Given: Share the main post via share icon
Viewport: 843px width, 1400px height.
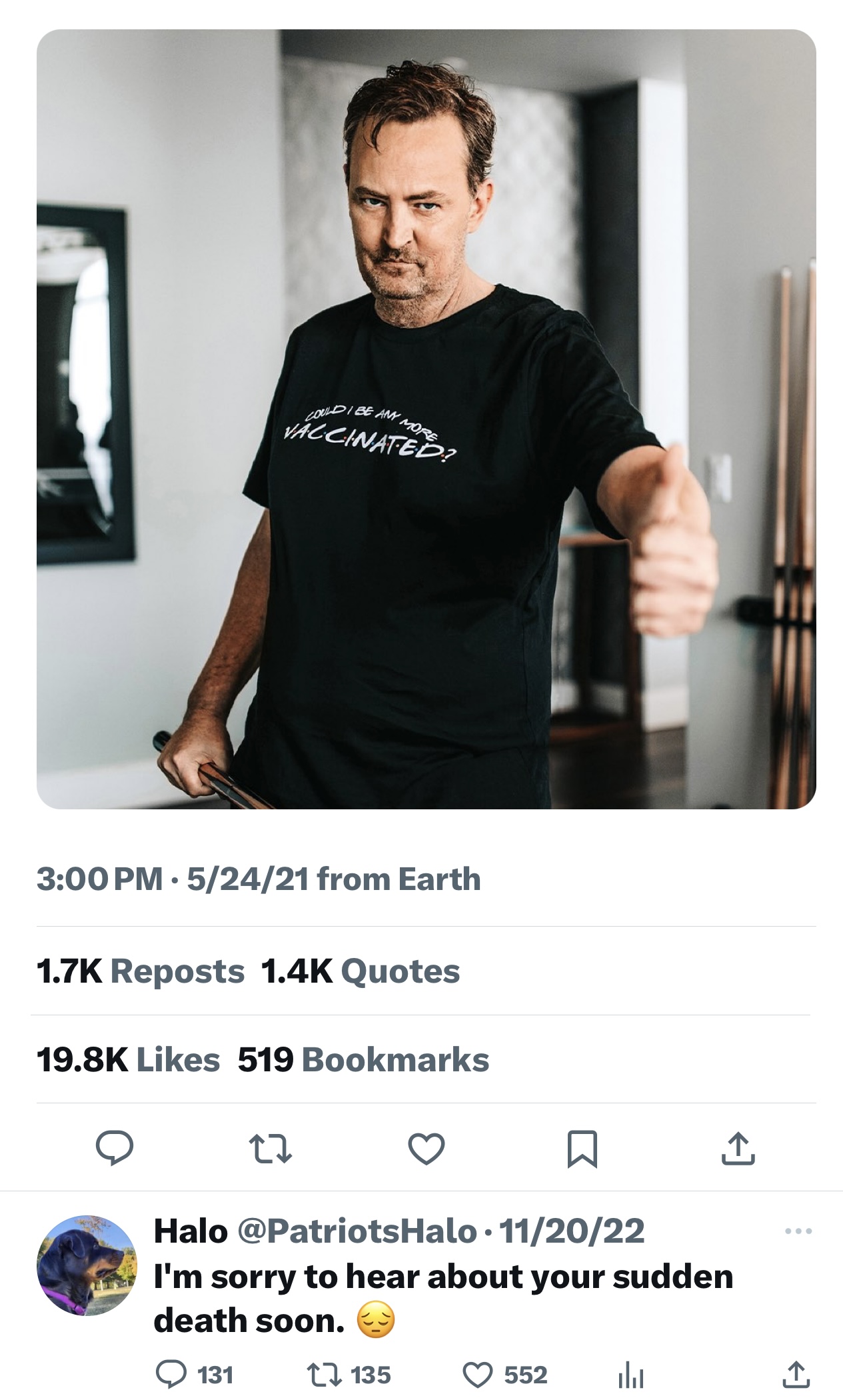Looking at the screenshot, I should coord(738,1149).
